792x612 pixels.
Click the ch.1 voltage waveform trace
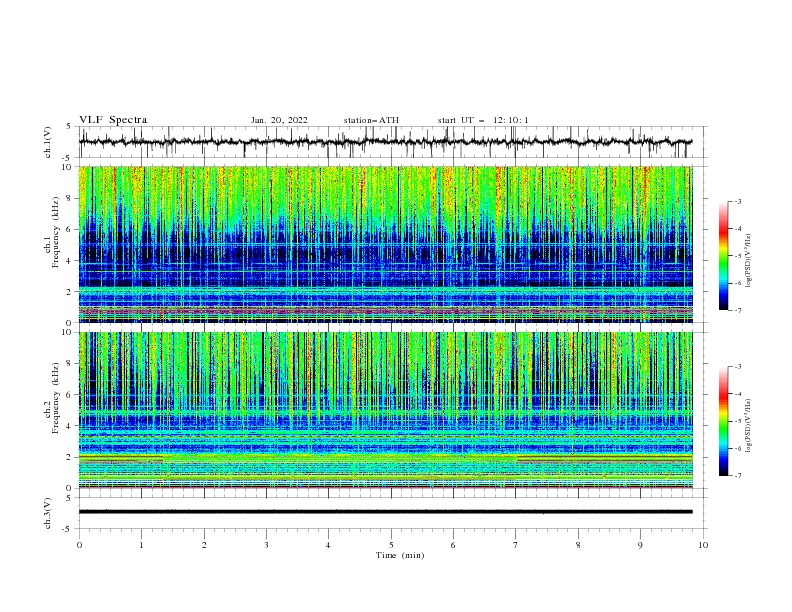point(385,142)
